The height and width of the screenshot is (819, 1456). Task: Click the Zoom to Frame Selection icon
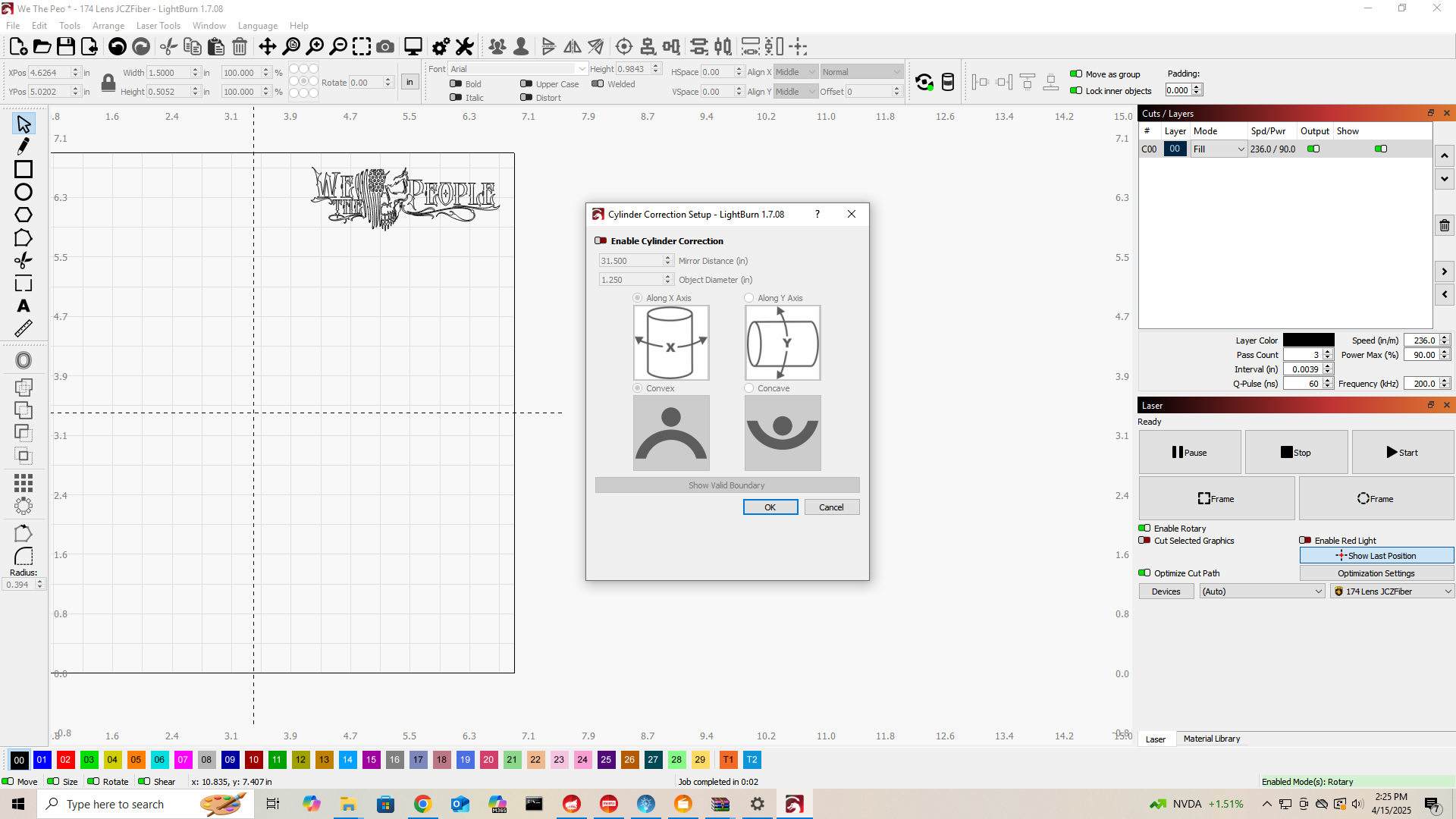(x=362, y=47)
